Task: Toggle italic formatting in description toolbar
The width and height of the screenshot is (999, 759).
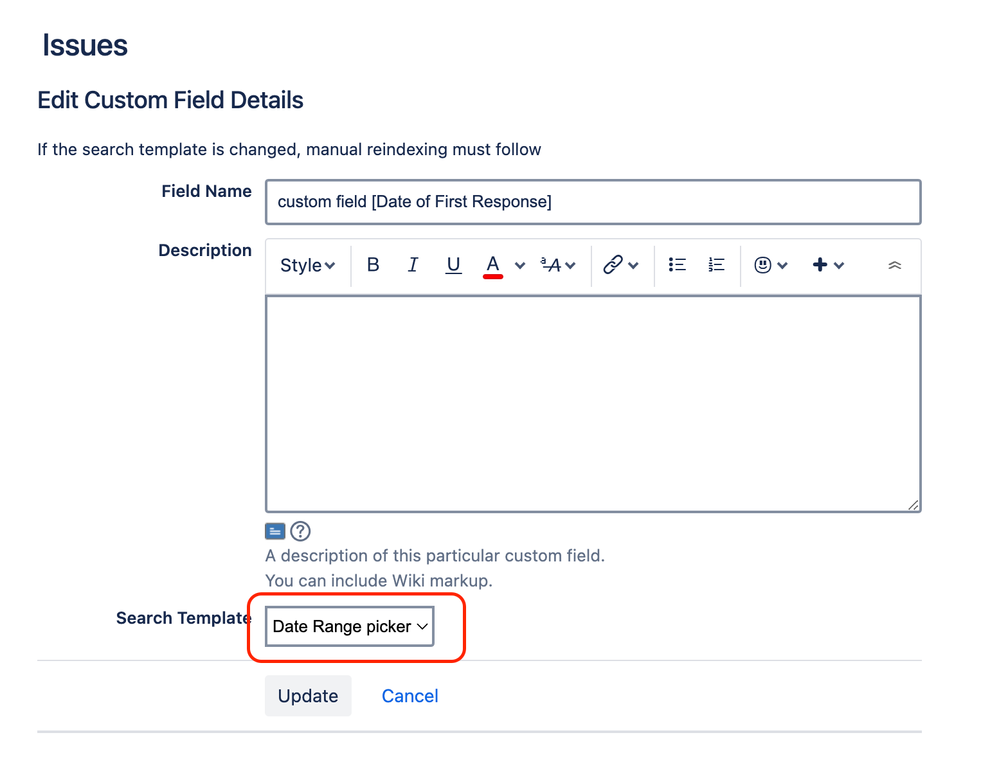Action: point(413,265)
